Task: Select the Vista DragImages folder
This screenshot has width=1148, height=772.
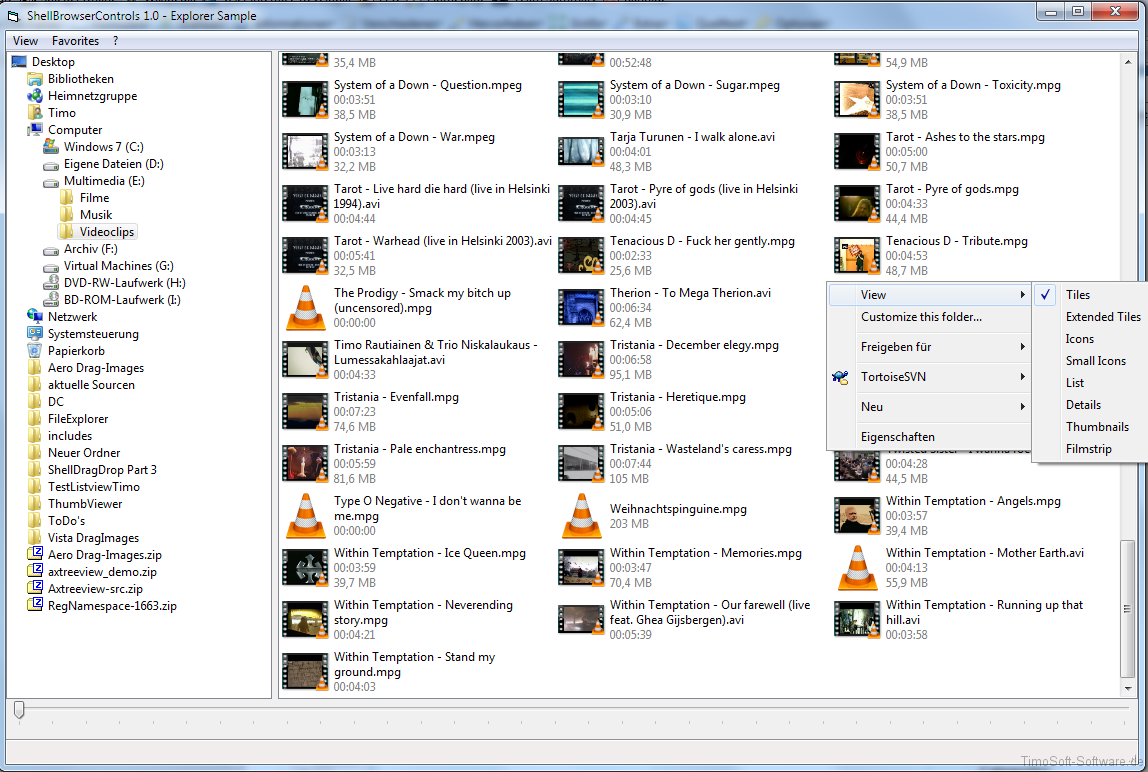Action: (93, 538)
